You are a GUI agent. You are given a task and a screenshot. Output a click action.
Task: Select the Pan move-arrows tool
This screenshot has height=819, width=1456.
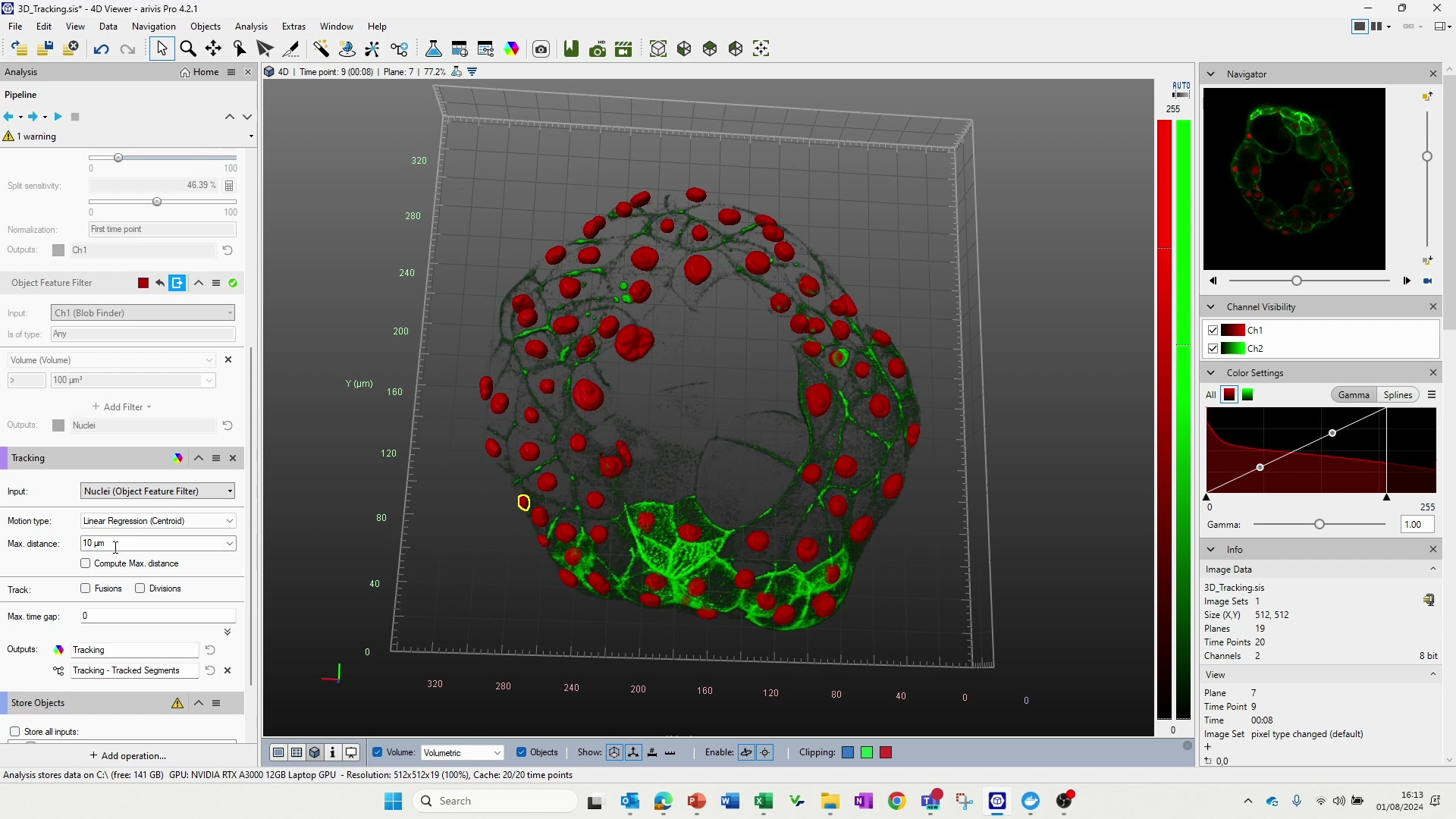pyautogui.click(x=213, y=49)
